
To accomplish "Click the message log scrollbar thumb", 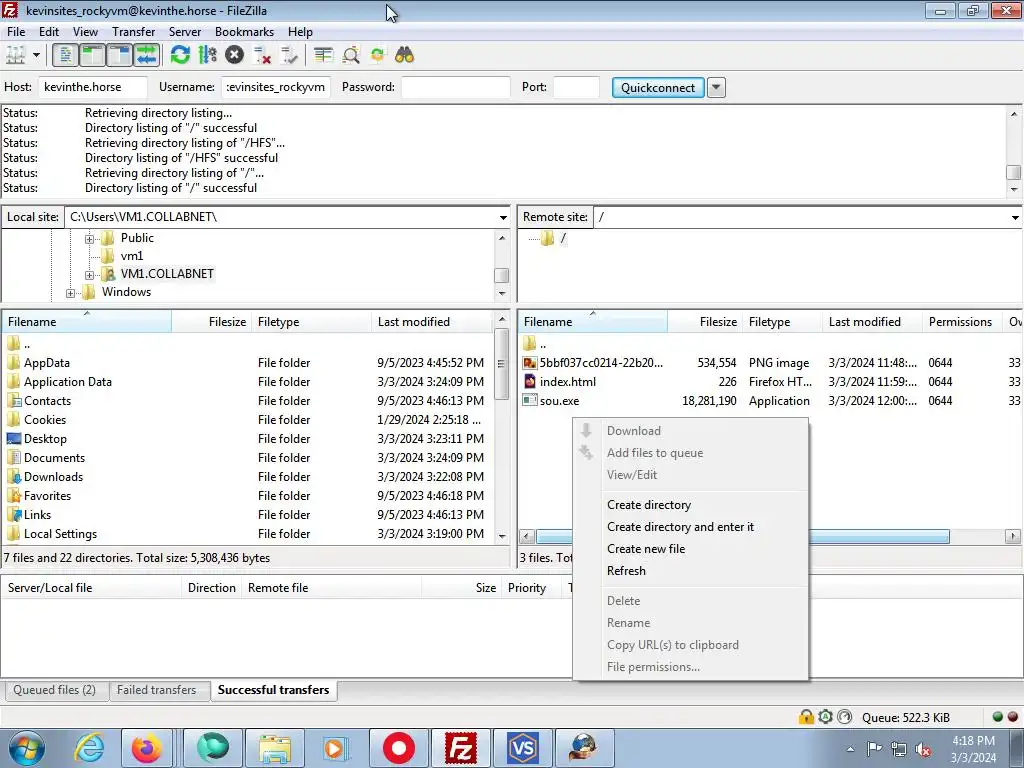I will 1014,172.
